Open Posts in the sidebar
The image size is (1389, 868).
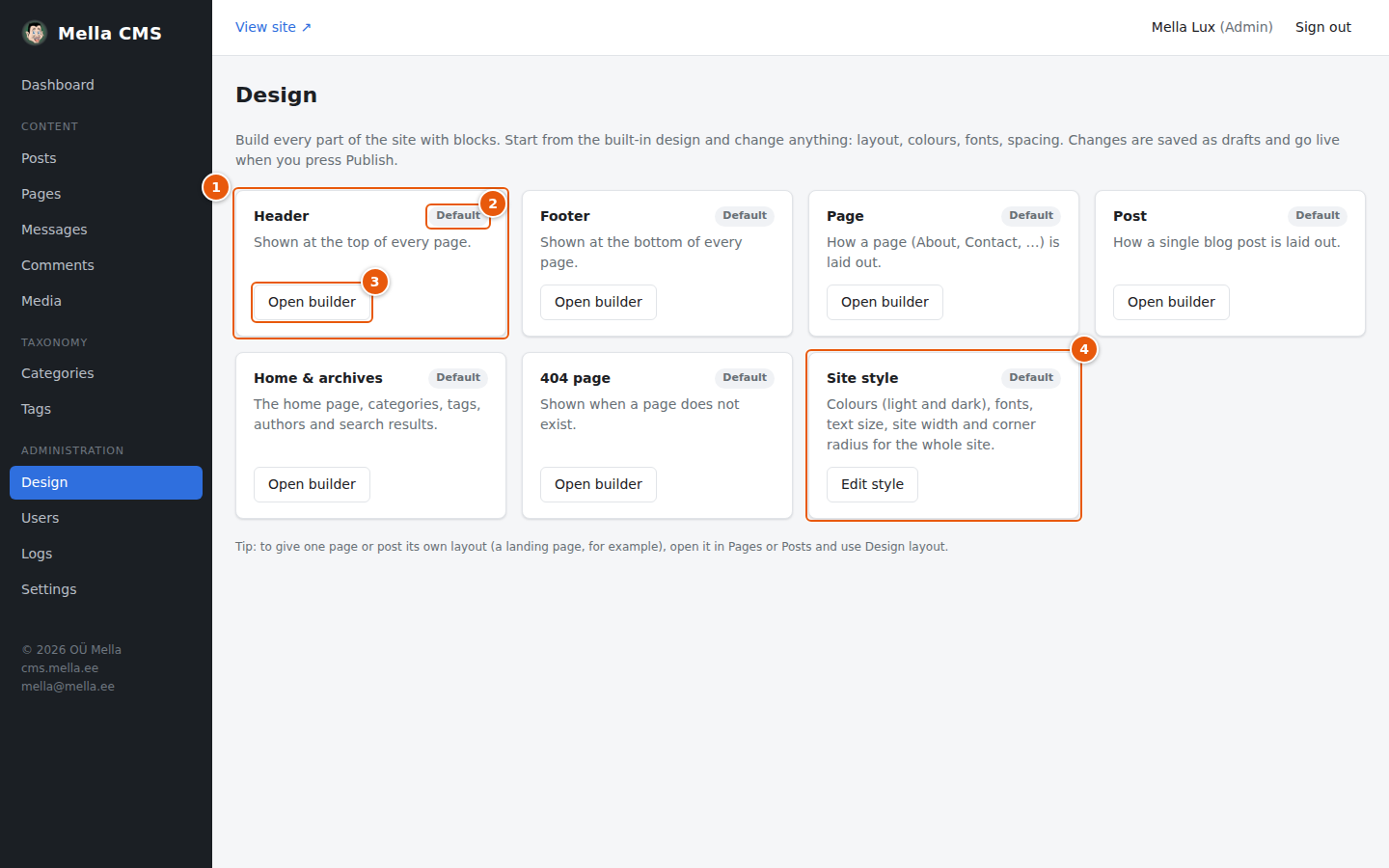(x=106, y=158)
